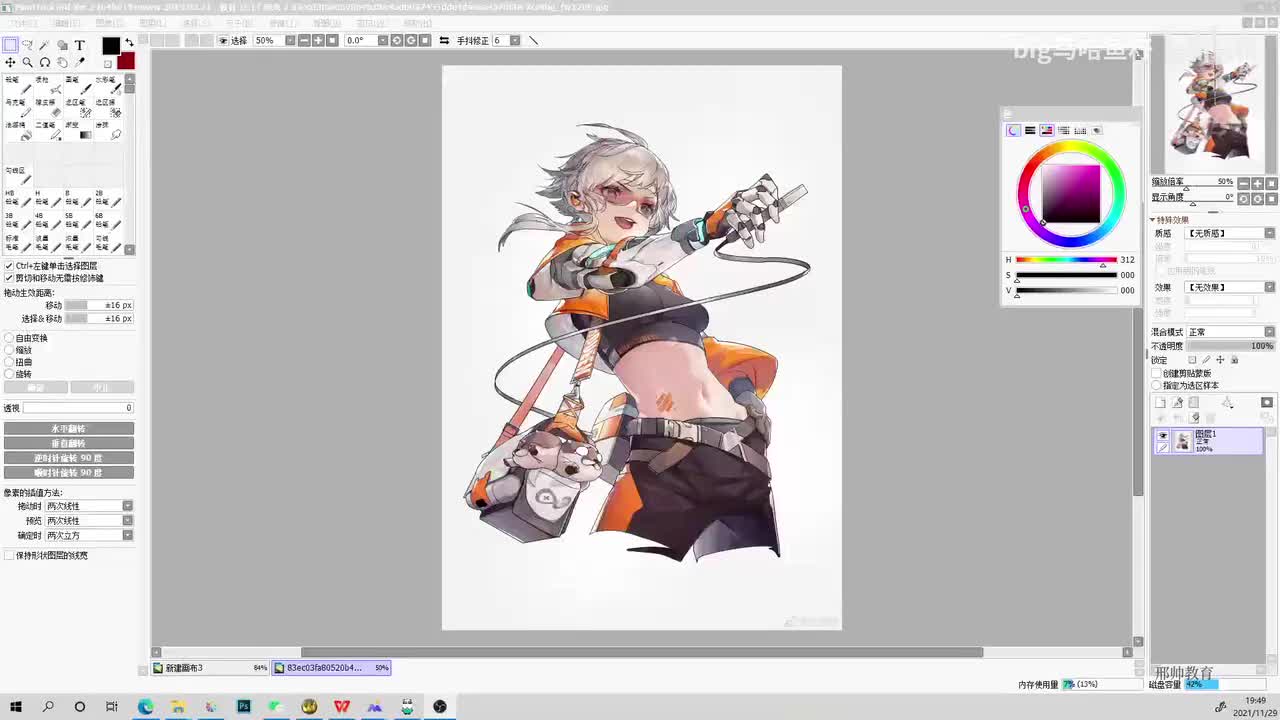Screen dimensions: 1280x720
Task: Choose the HB pencil preset
Action: pos(16,198)
